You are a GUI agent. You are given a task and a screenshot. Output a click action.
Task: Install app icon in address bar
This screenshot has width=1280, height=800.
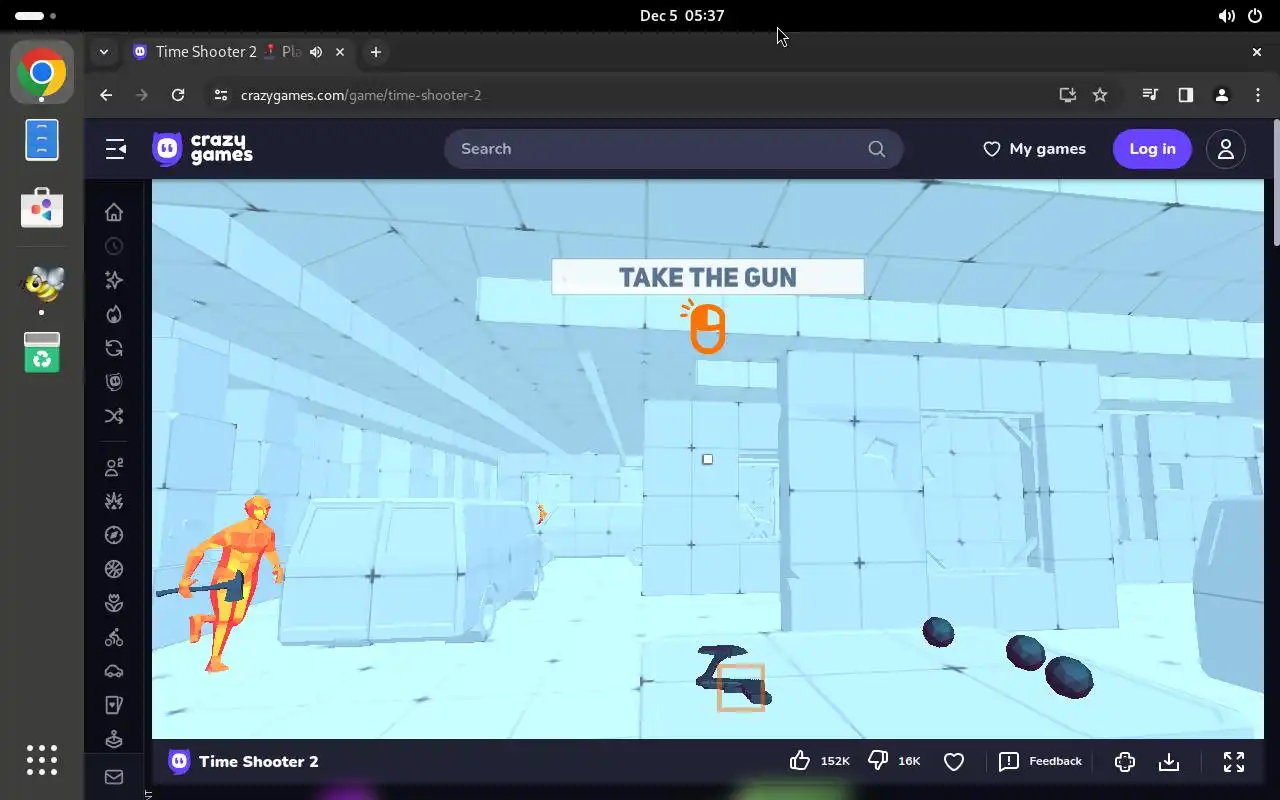[x=1068, y=95]
